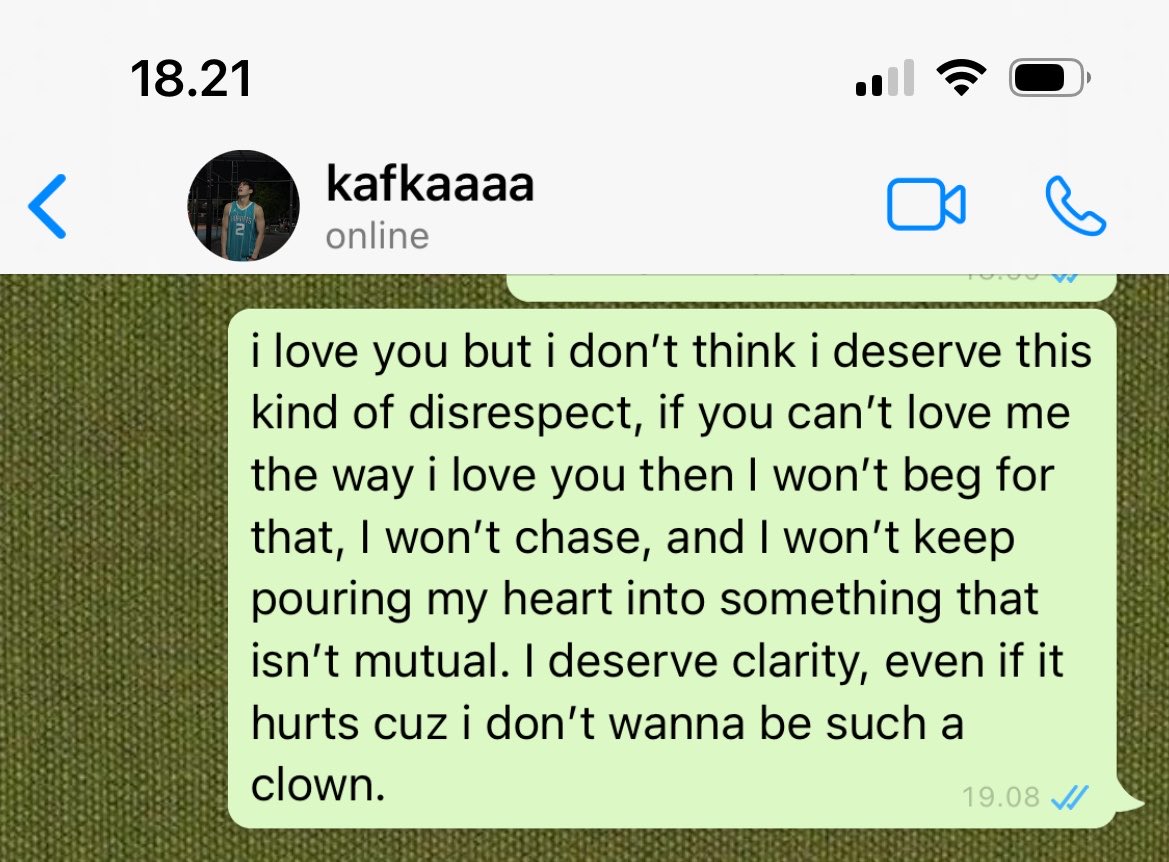Image resolution: width=1169 pixels, height=862 pixels.
Task: Tap the online status text
Action: [x=377, y=237]
